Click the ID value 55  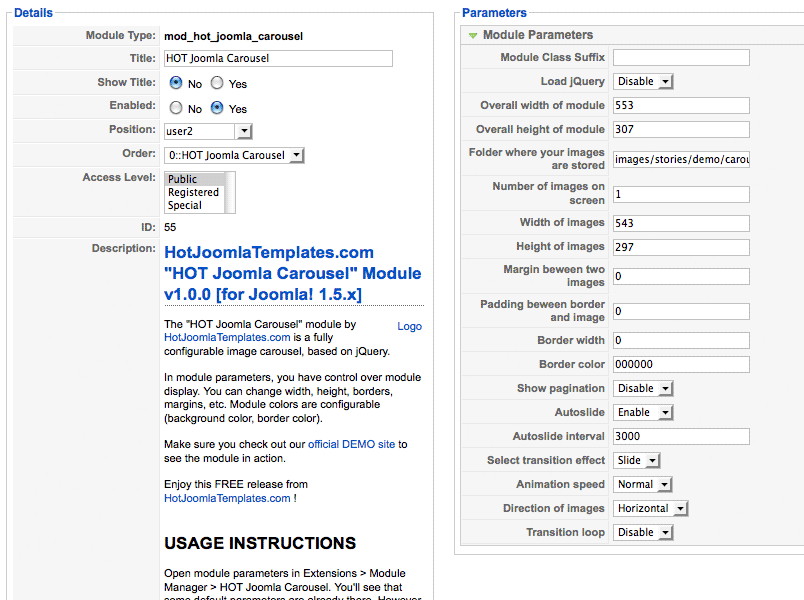coord(170,227)
